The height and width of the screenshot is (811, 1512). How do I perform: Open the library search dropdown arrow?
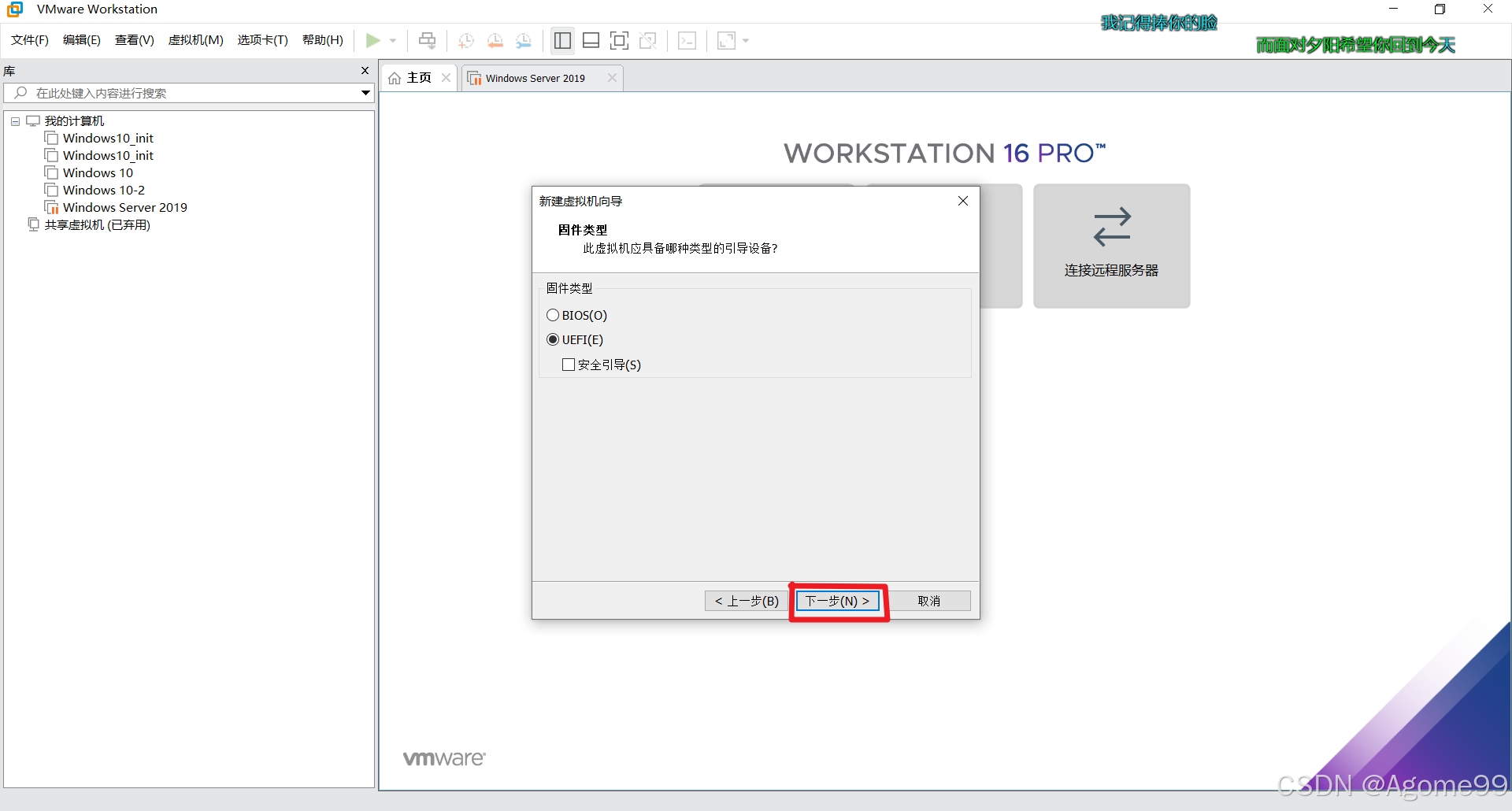pyautogui.click(x=365, y=93)
